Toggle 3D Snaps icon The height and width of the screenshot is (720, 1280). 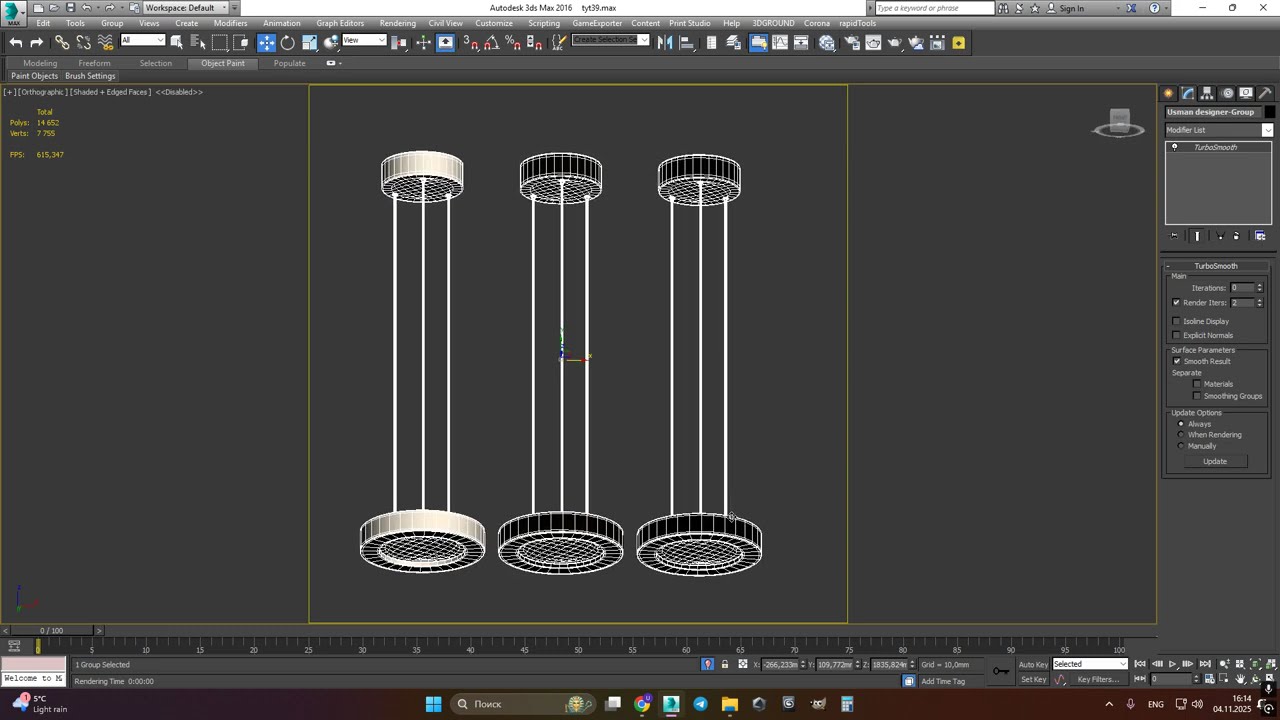coord(470,42)
